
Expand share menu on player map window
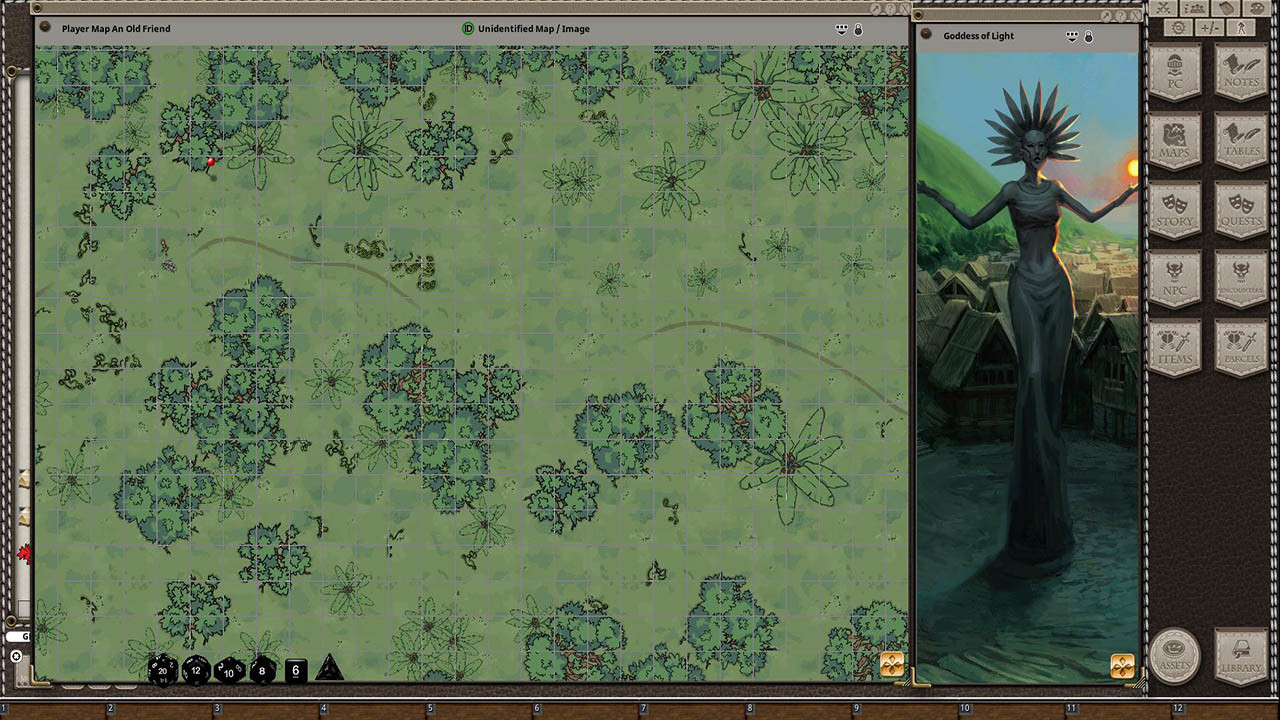coord(841,29)
